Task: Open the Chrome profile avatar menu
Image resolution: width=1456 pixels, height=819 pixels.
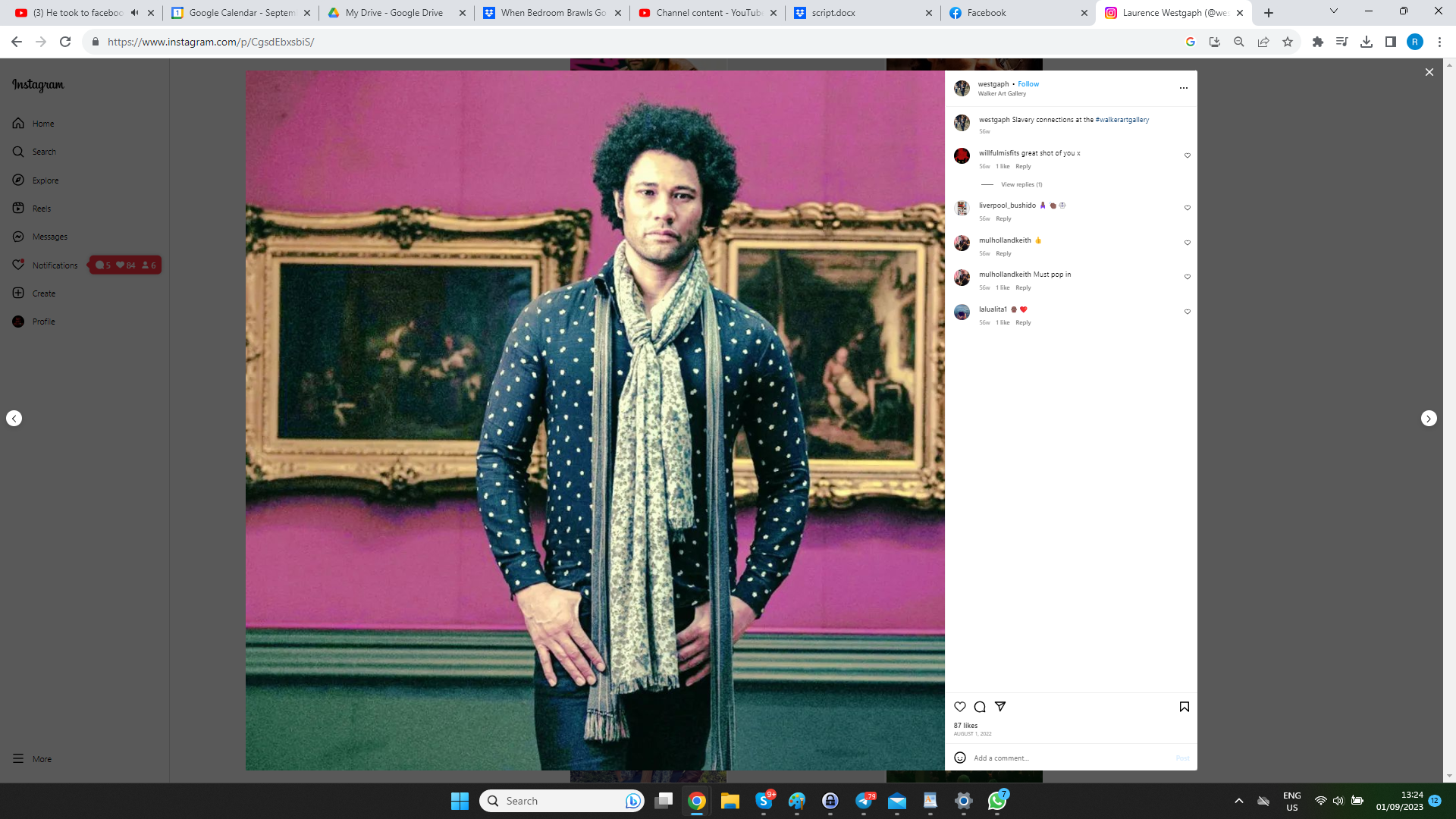Action: (1415, 42)
